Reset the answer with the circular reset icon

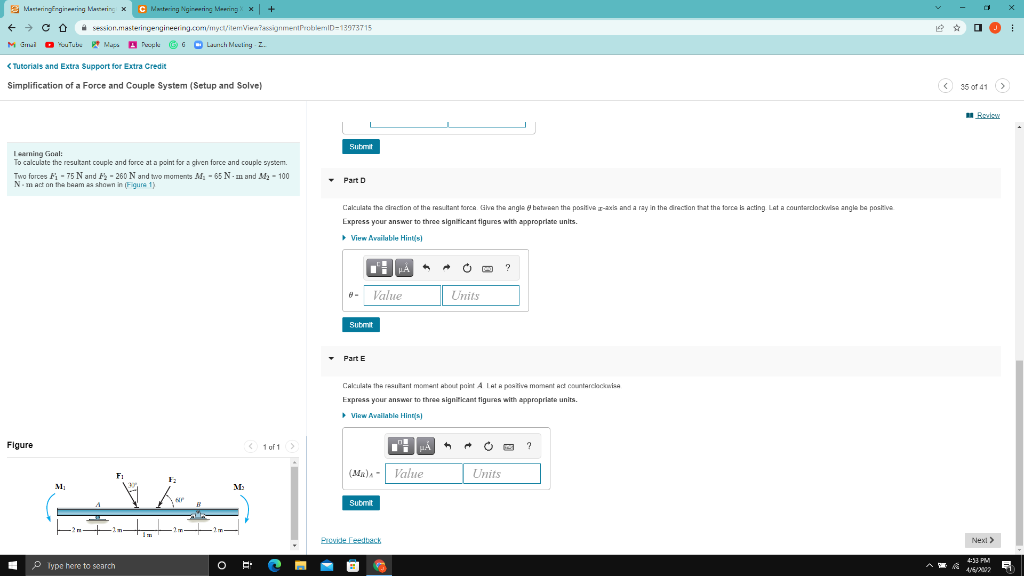coord(467,267)
